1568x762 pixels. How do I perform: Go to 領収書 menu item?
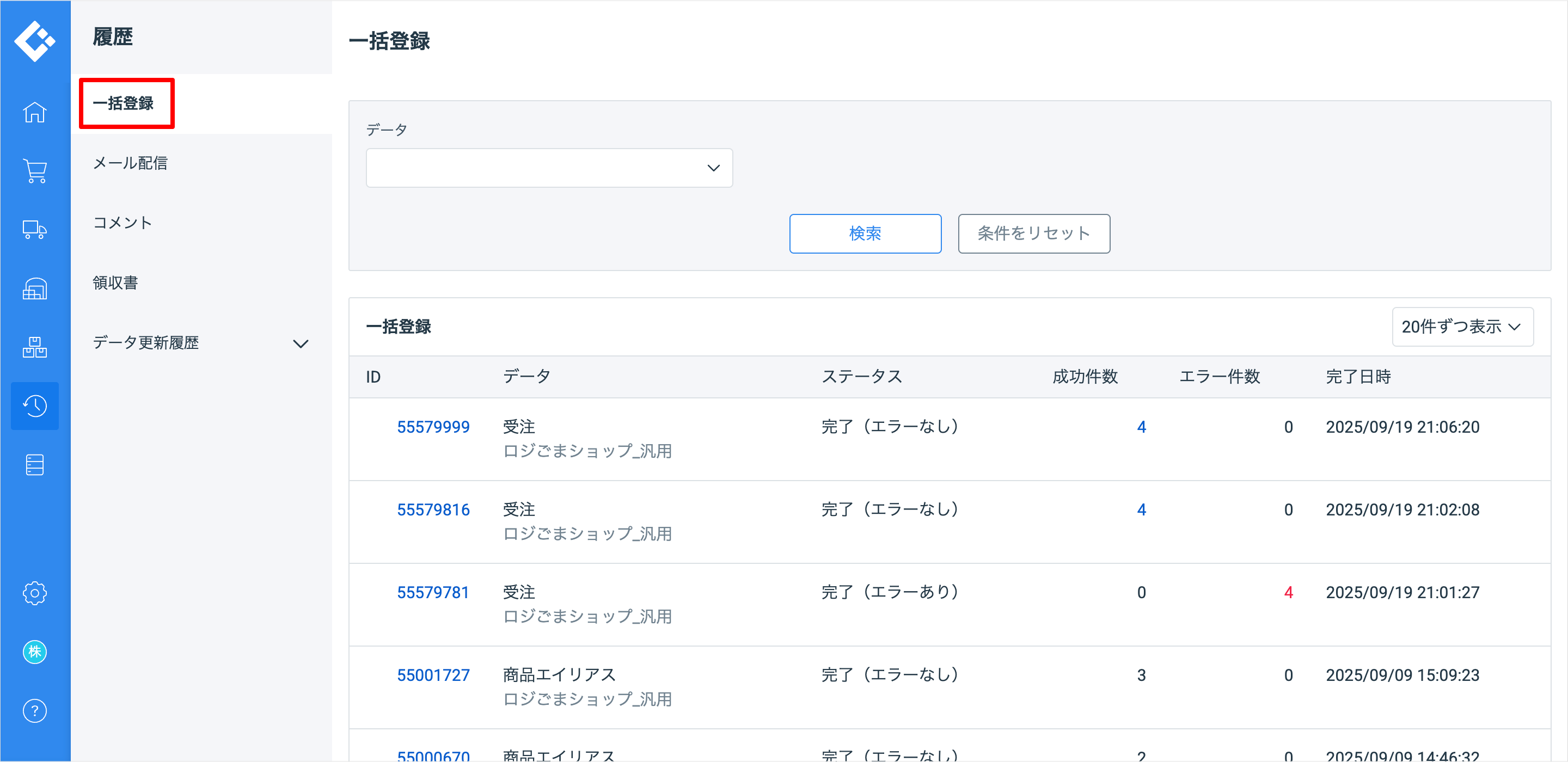click(115, 283)
